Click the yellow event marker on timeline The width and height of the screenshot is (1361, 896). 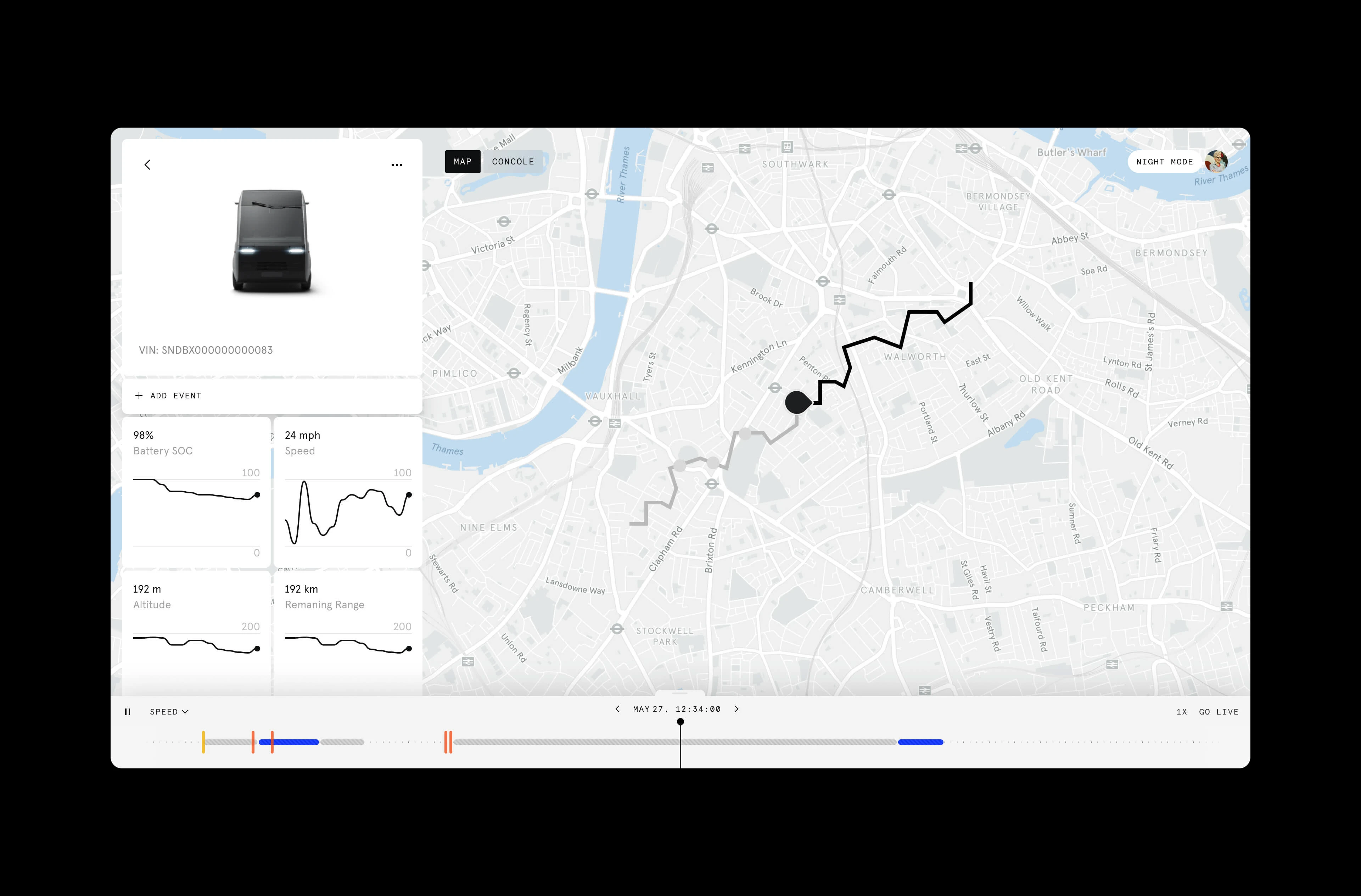click(x=203, y=742)
